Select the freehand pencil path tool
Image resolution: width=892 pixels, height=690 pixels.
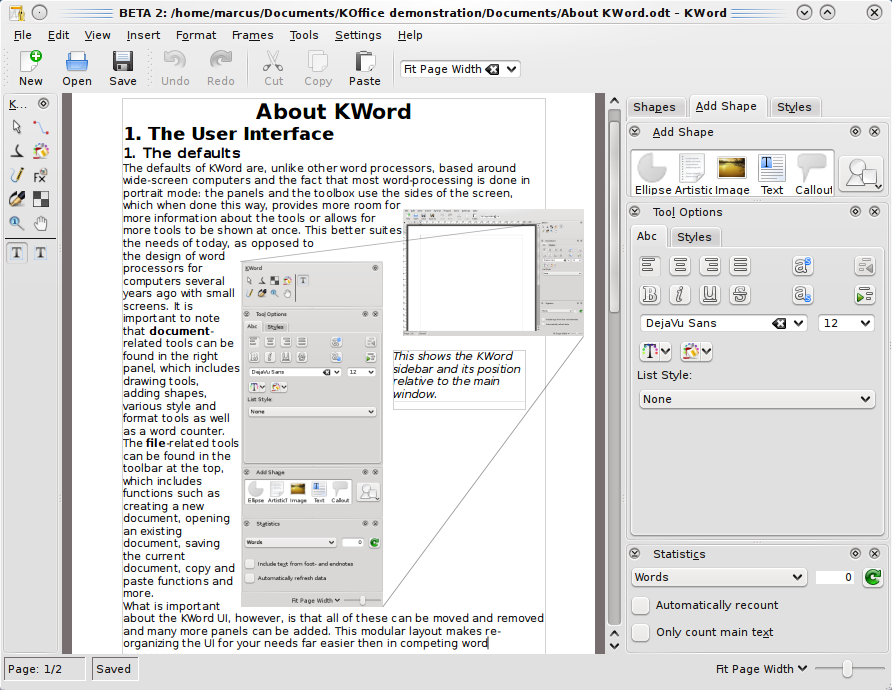pyautogui.click(x=16, y=175)
